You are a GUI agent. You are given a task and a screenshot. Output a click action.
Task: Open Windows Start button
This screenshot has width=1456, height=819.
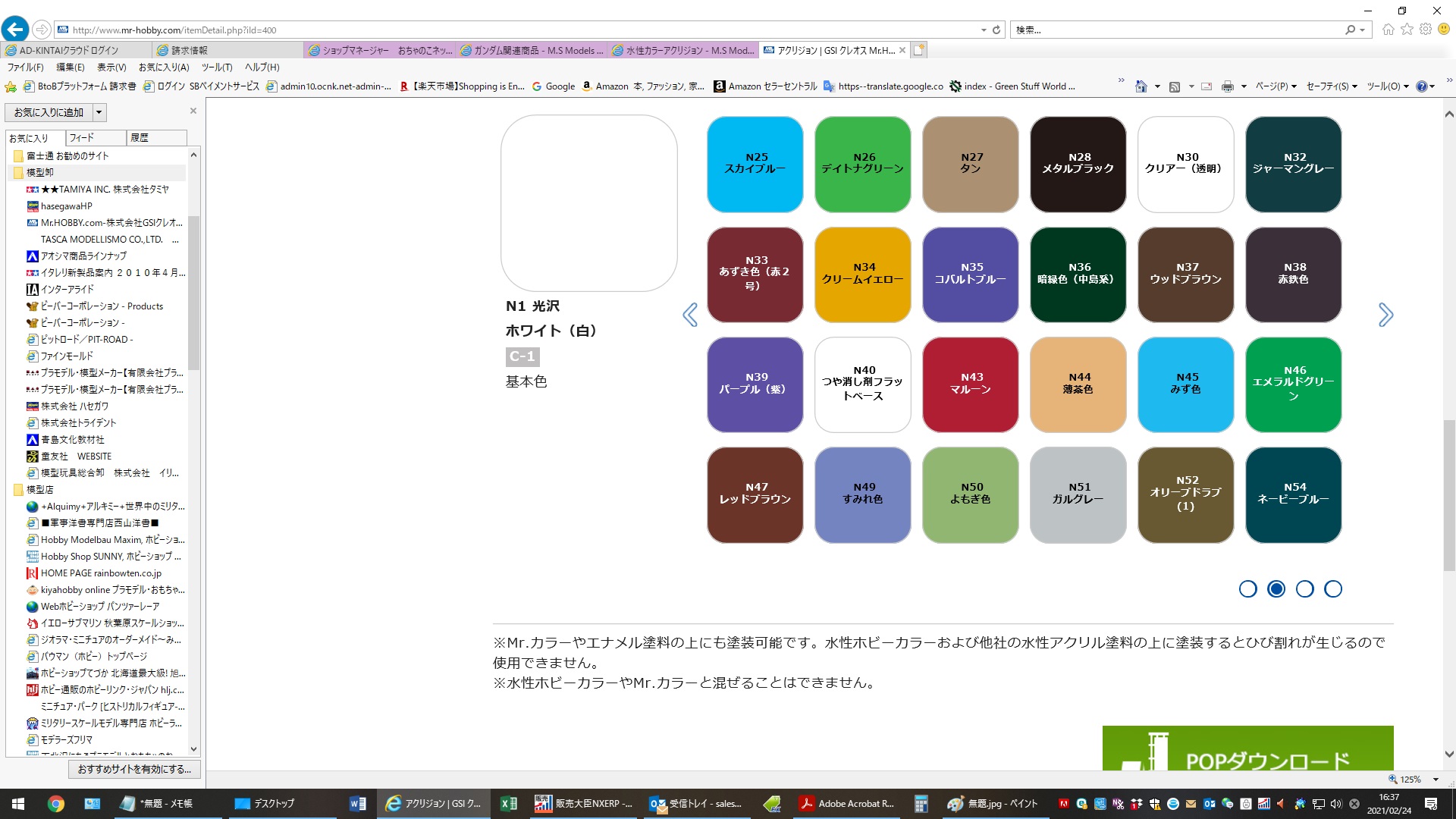tap(18, 804)
